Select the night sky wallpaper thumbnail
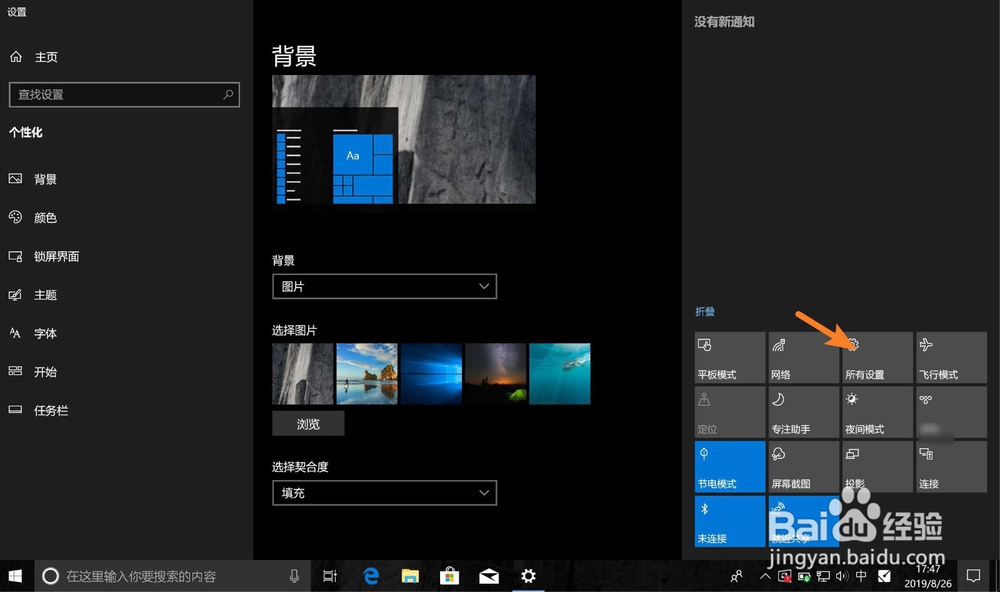This screenshot has height=592, width=1000. [x=495, y=374]
